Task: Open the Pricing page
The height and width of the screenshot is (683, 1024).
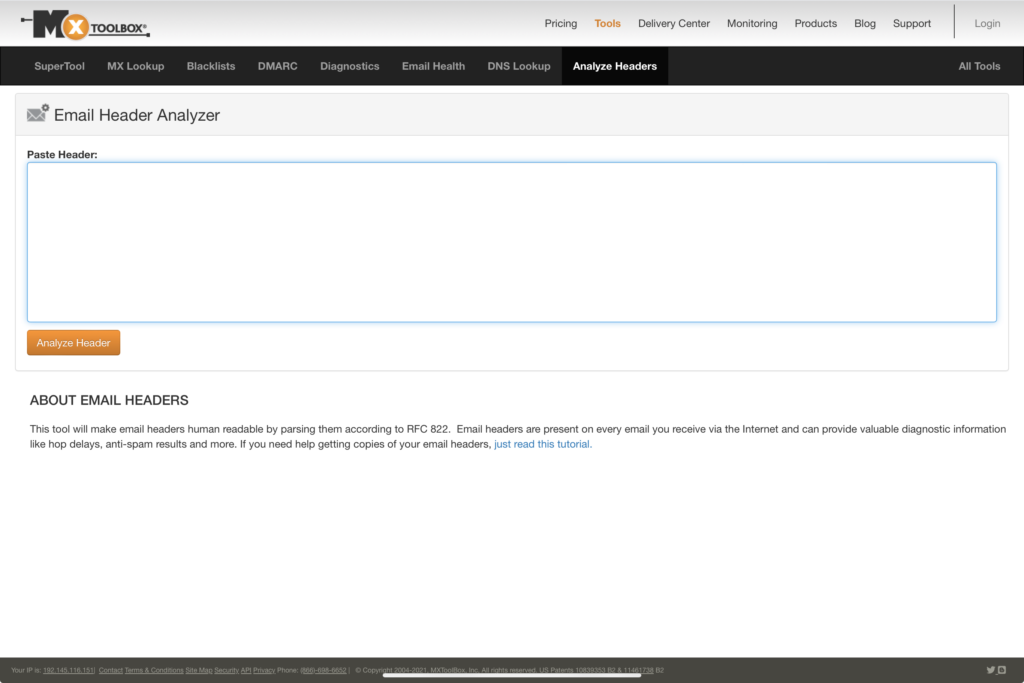Action: [561, 24]
